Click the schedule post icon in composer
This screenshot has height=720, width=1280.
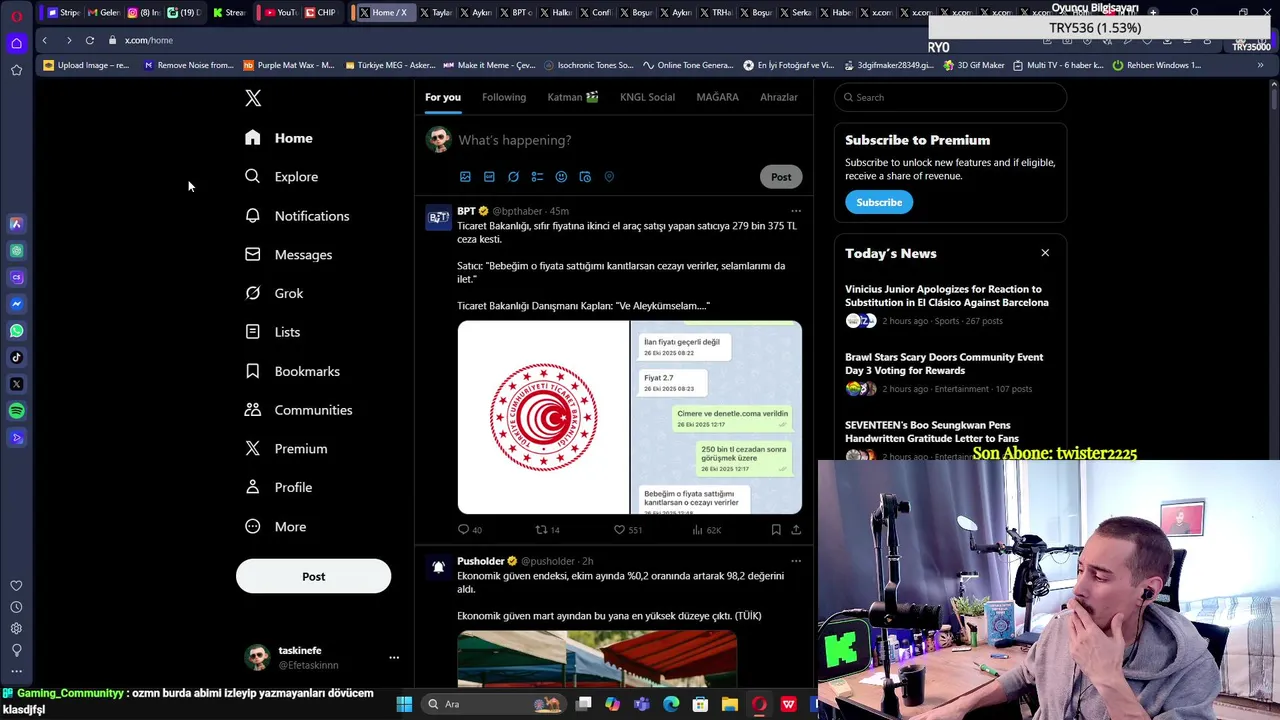click(x=585, y=177)
